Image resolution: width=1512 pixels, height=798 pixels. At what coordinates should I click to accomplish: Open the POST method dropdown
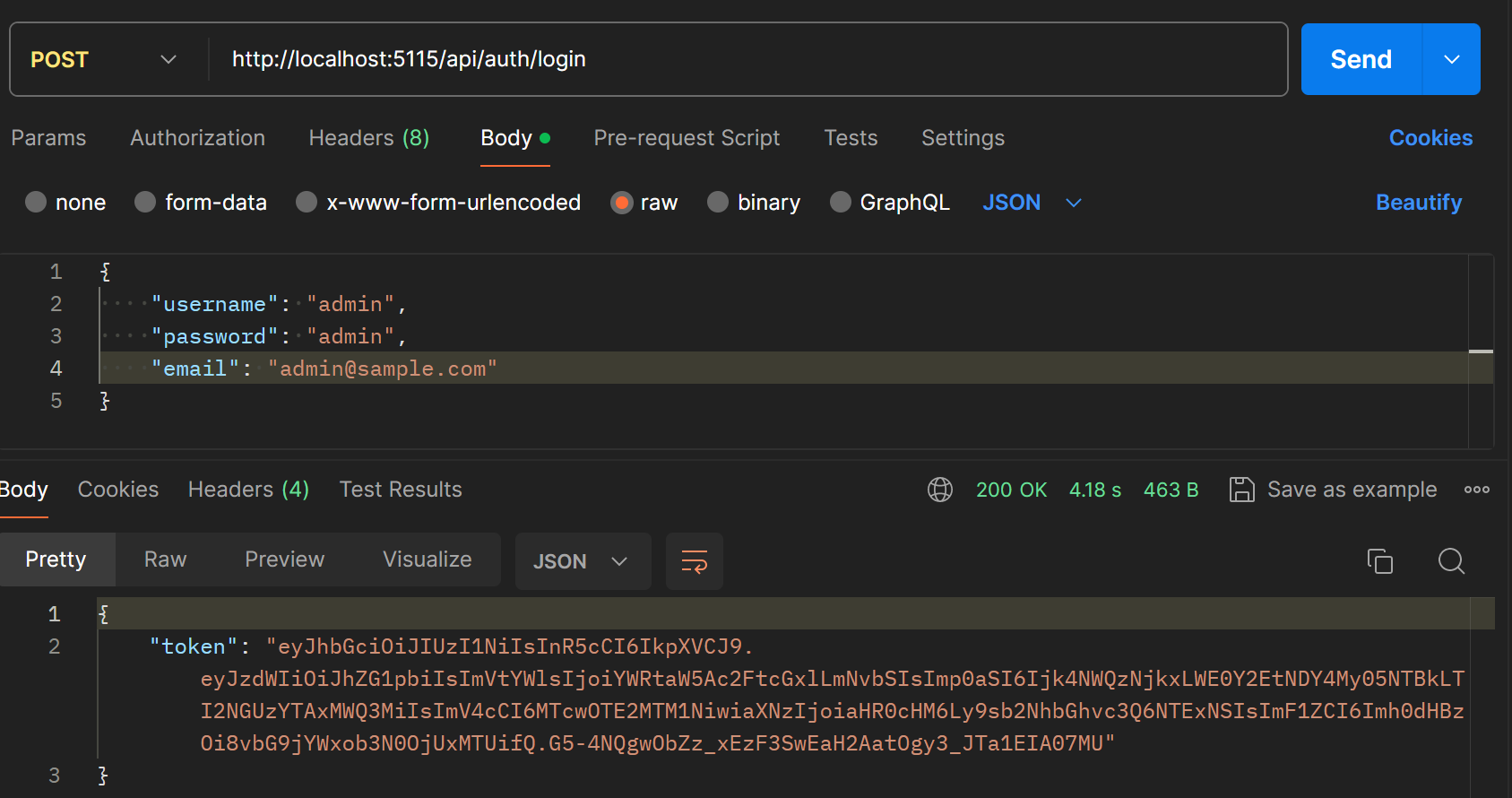click(104, 59)
